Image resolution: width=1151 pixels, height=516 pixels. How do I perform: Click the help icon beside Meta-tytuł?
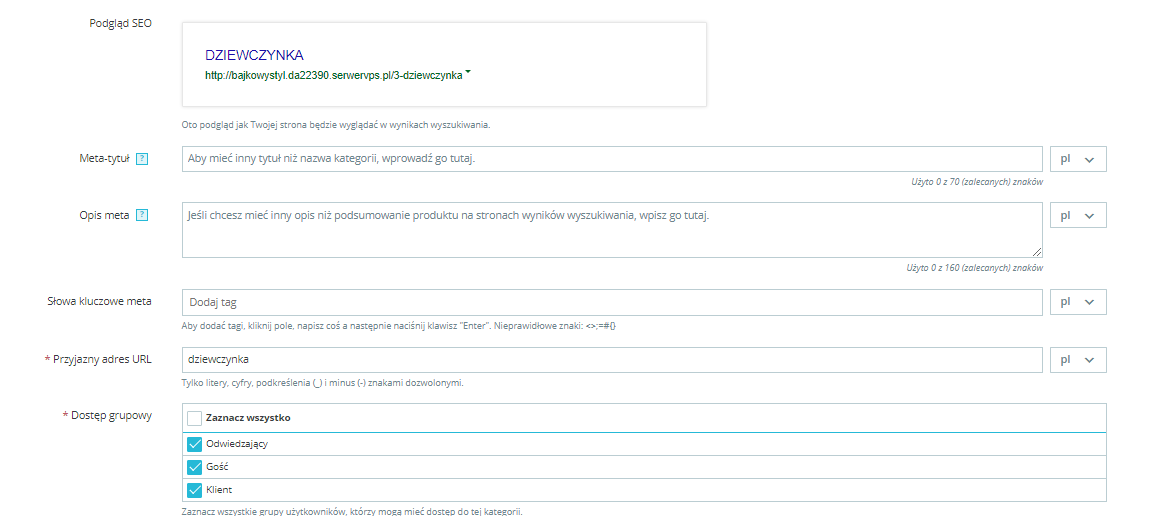pos(142,159)
